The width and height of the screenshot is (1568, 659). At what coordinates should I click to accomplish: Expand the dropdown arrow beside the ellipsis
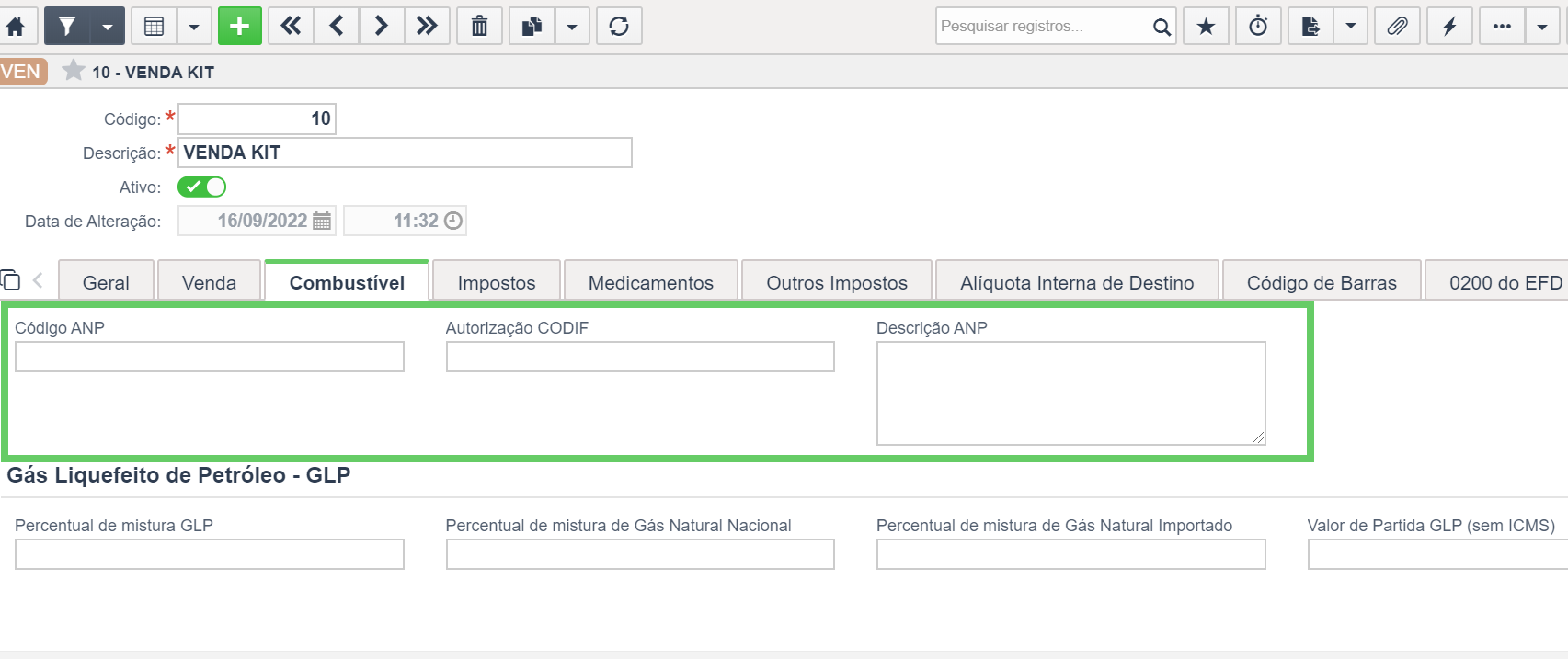(x=1542, y=26)
